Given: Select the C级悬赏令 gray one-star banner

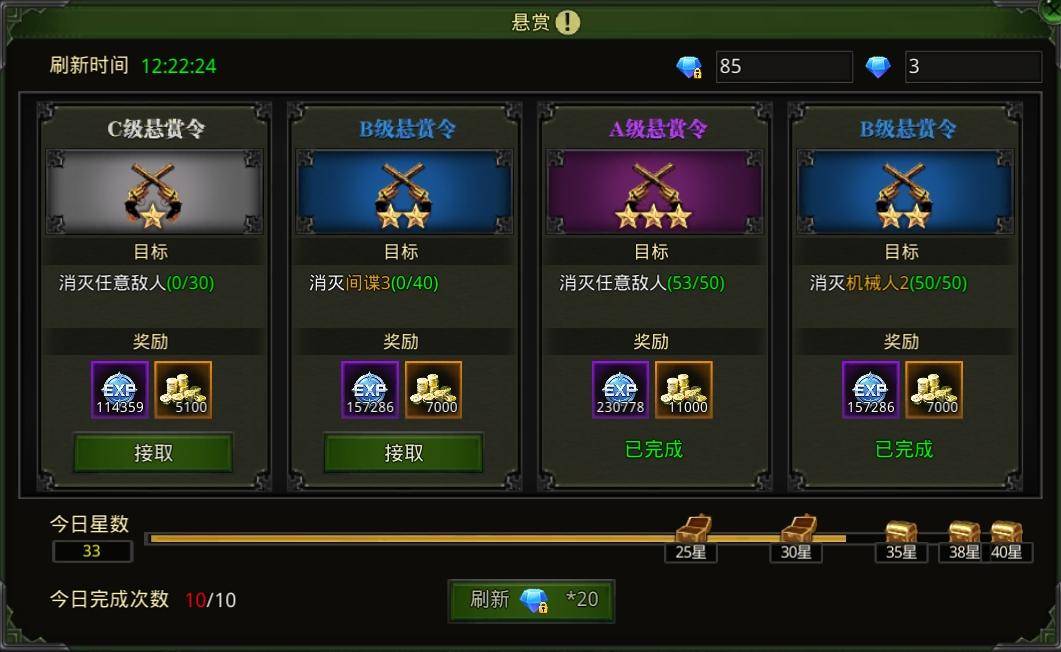Looking at the screenshot, I should [154, 192].
